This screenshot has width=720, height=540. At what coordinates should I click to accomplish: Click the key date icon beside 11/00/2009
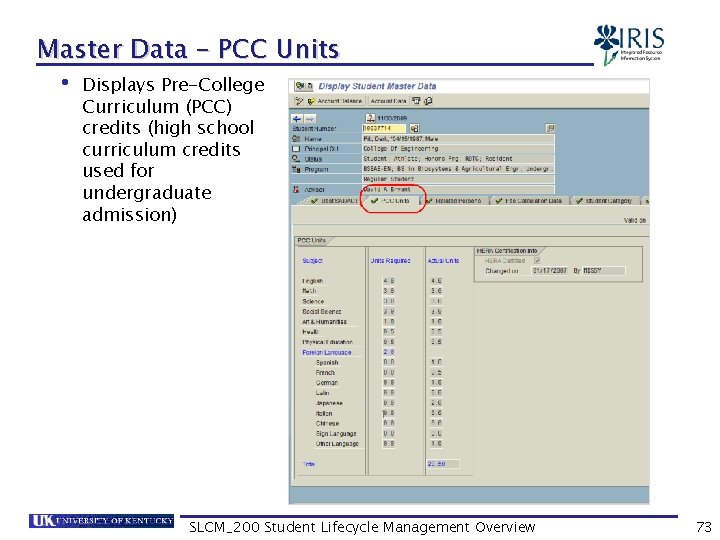[x=371, y=118]
